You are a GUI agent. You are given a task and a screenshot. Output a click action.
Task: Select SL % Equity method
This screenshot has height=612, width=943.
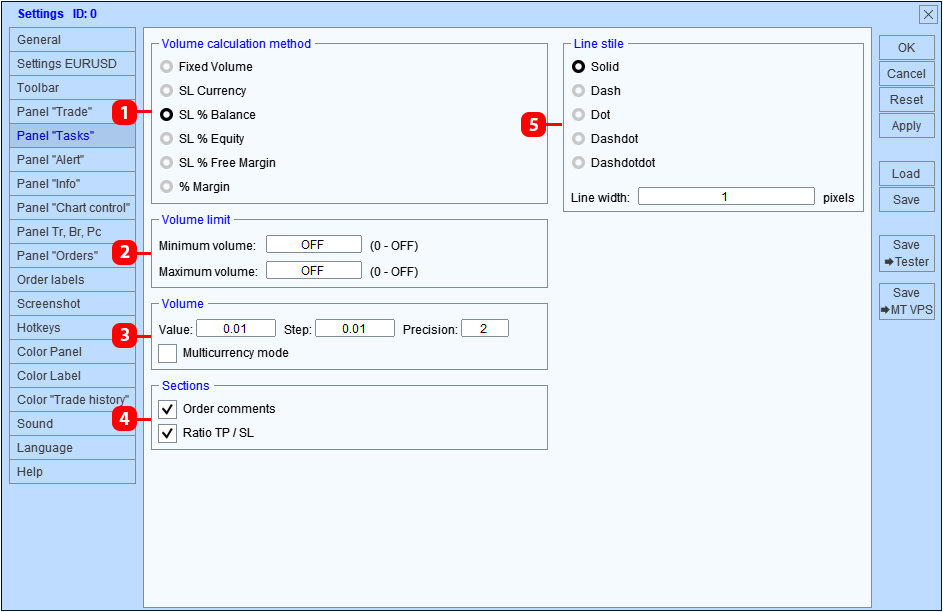pyautogui.click(x=167, y=139)
